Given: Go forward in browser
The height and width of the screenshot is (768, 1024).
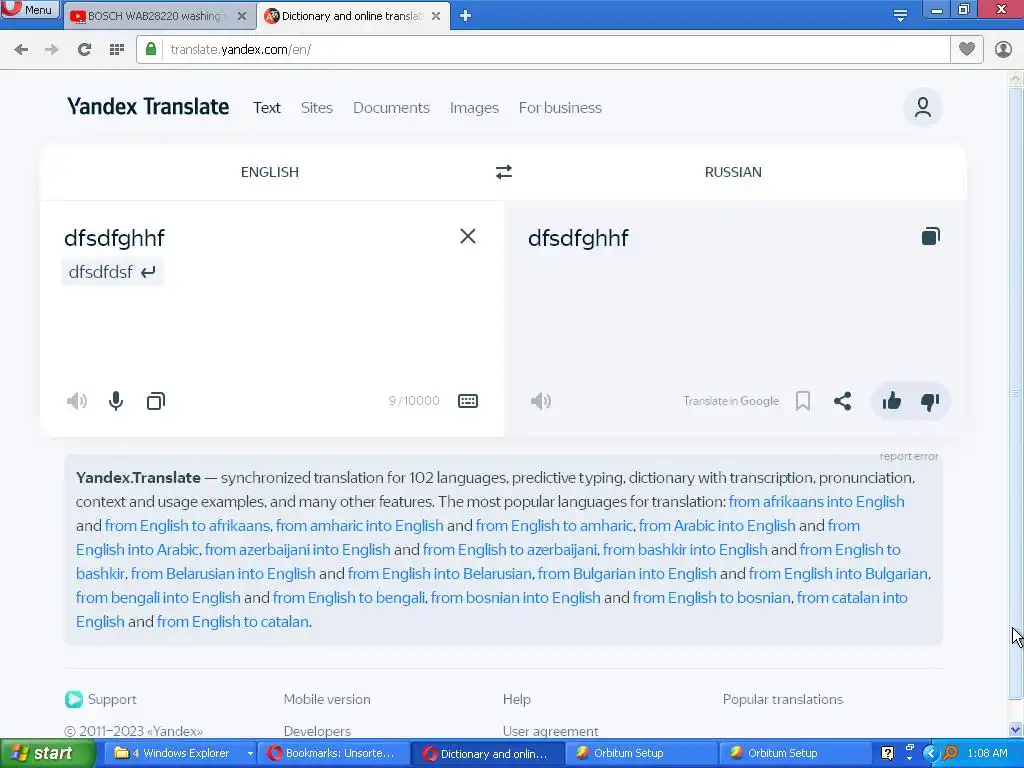Looking at the screenshot, I should [x=52, y=50].
